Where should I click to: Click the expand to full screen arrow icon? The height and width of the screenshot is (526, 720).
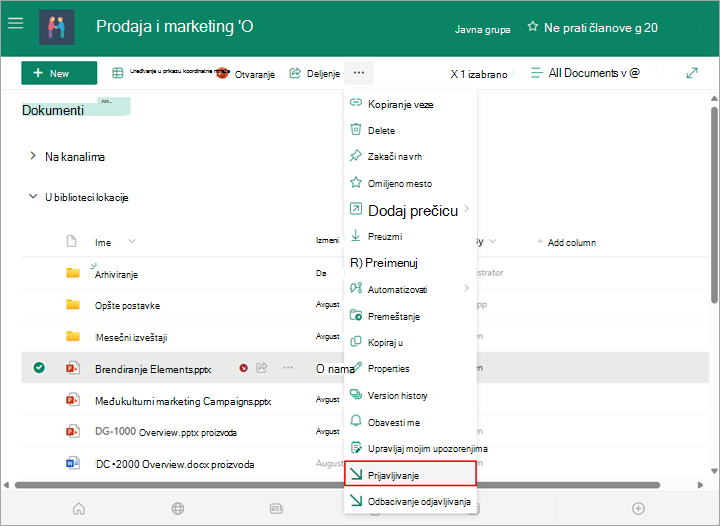coord(692,73)
